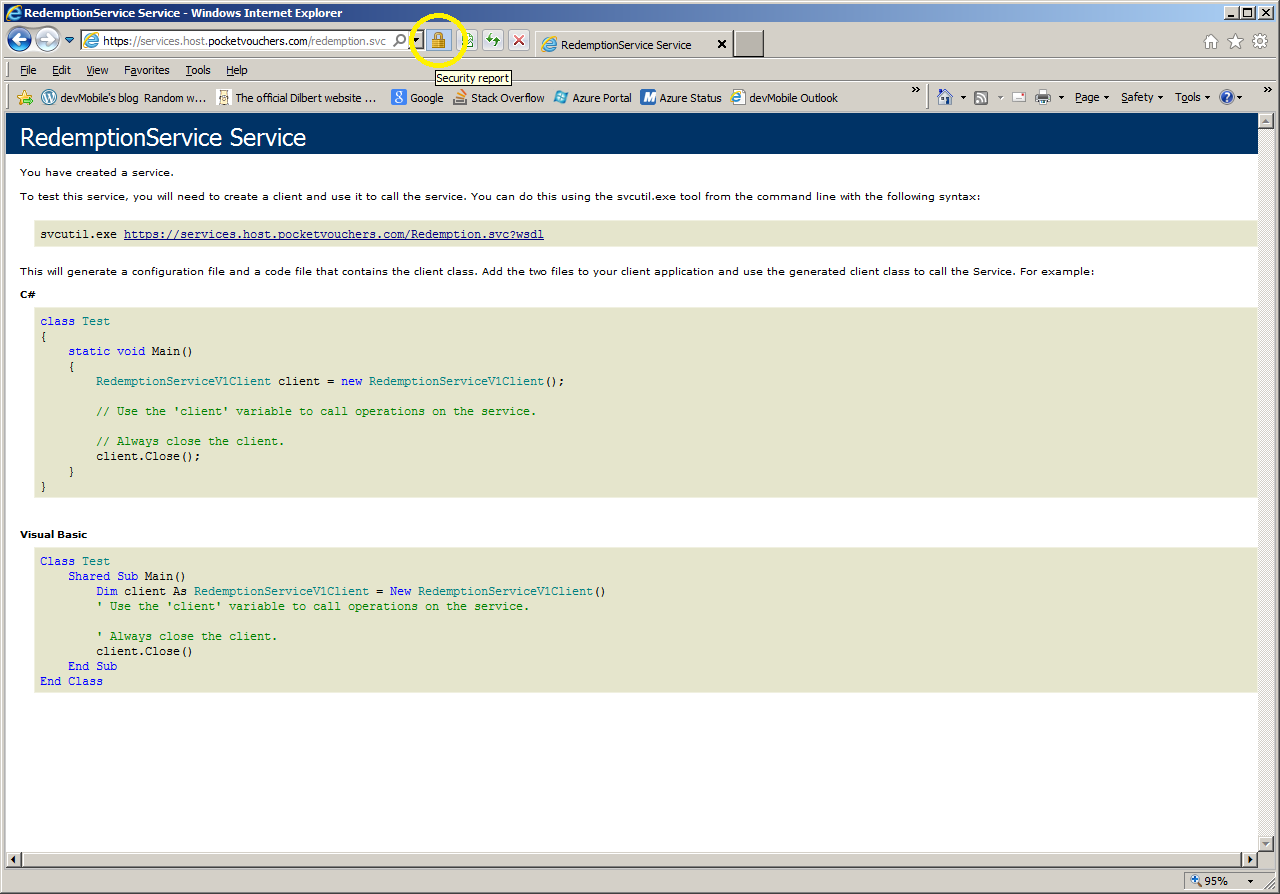Viewport: 1280px width, 894px height.
Task: Select the RedemptionService Service tab
Action: [625, 45]
